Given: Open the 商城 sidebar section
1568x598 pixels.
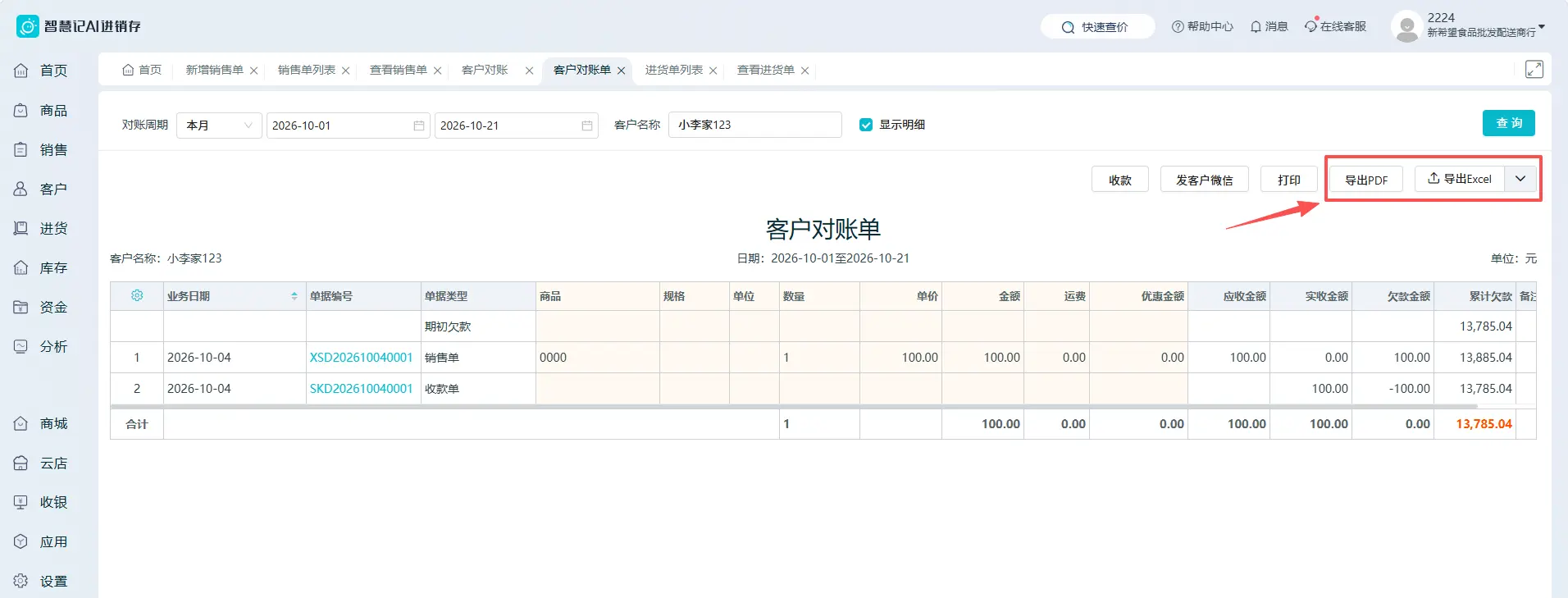Looking at the screenshot, I should pyautogui.click(x=41, y=423).
